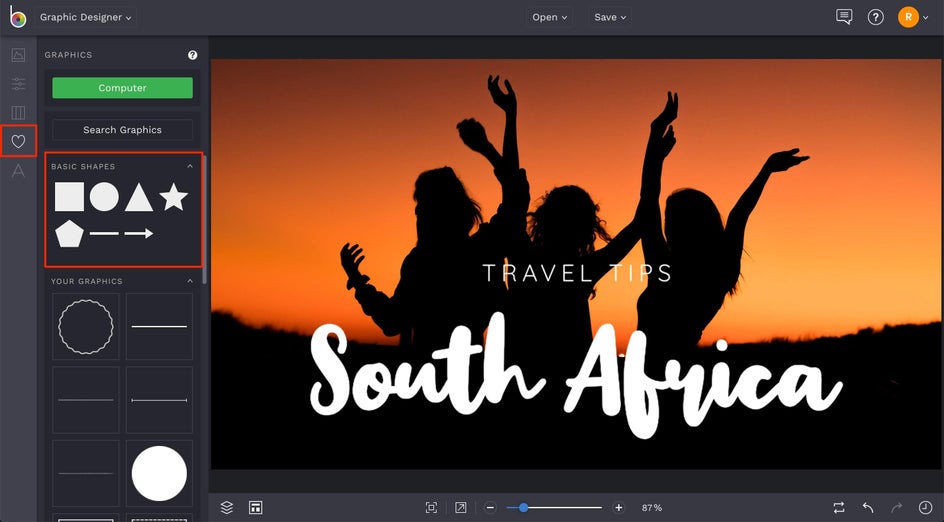
Task: Add the star basic shape
Action: click(x=174, y=197)
